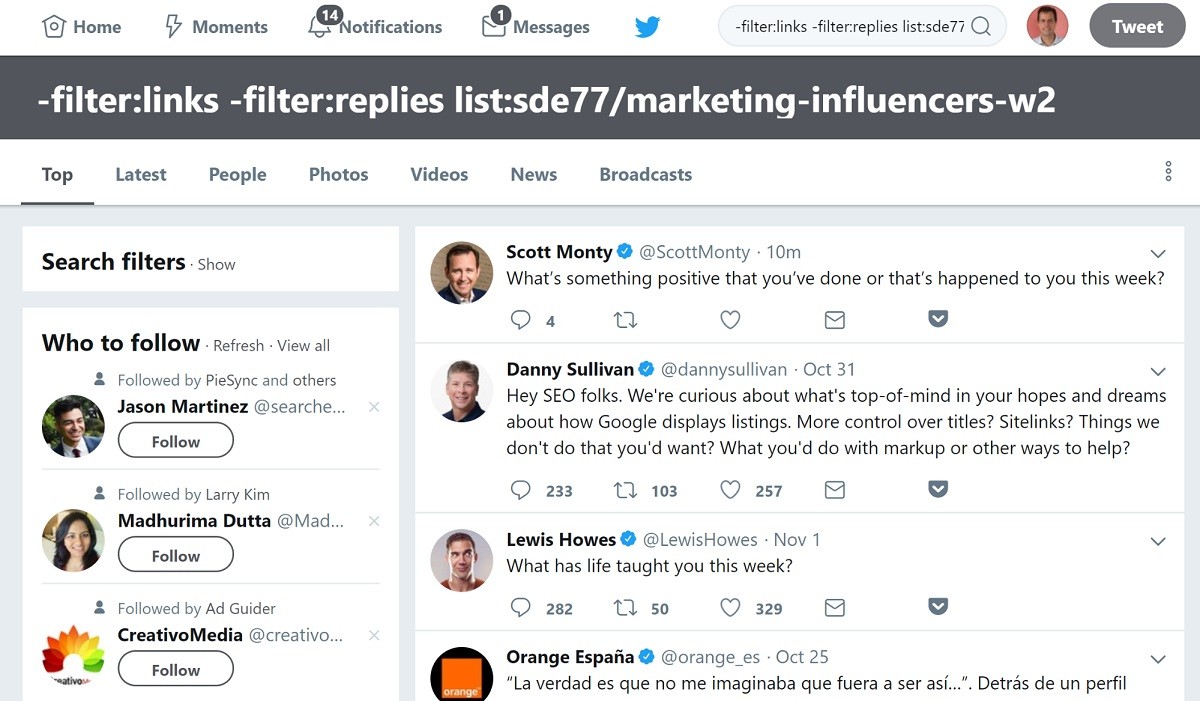1200x701 pixels.
Task: Retweet Danny Sullivan's tweet
Action: point(625,490)
